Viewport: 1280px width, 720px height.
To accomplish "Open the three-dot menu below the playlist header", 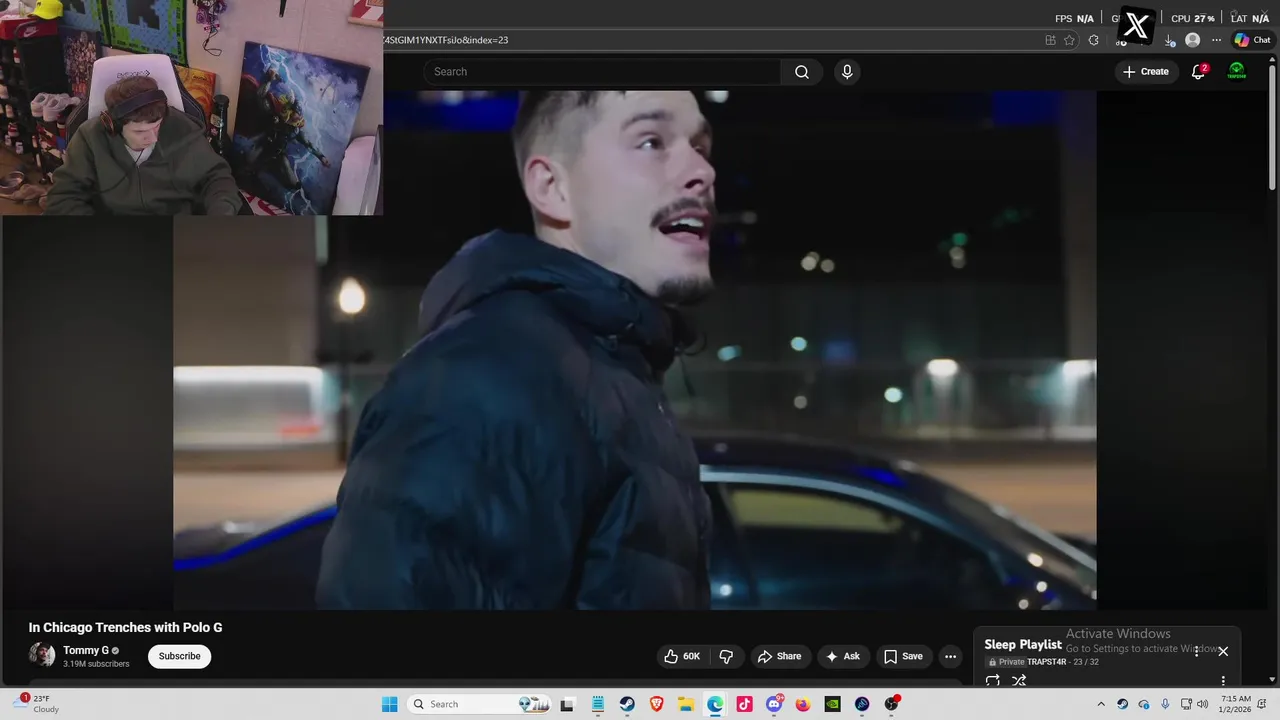I will (x=1223, y=681).
